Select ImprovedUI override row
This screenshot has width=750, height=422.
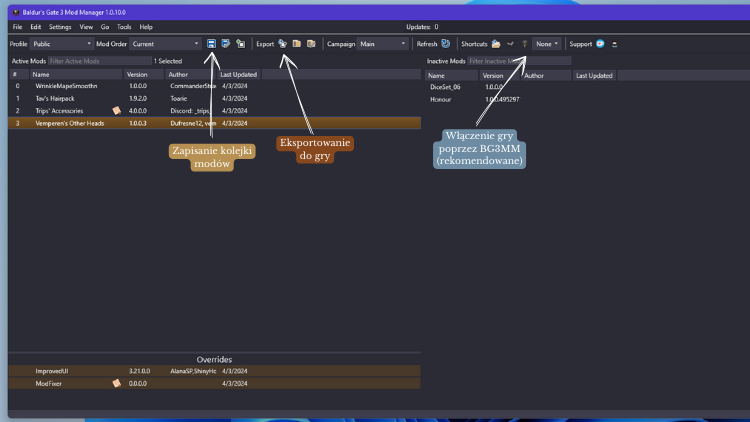pyautogui.click(x=214, y=371)
